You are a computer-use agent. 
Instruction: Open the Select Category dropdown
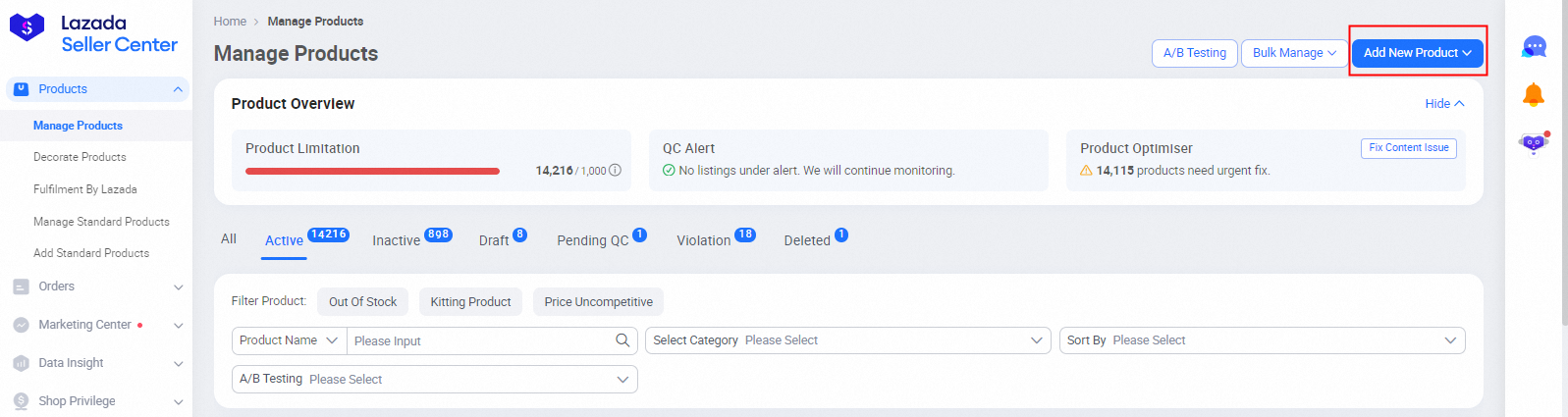848,340
